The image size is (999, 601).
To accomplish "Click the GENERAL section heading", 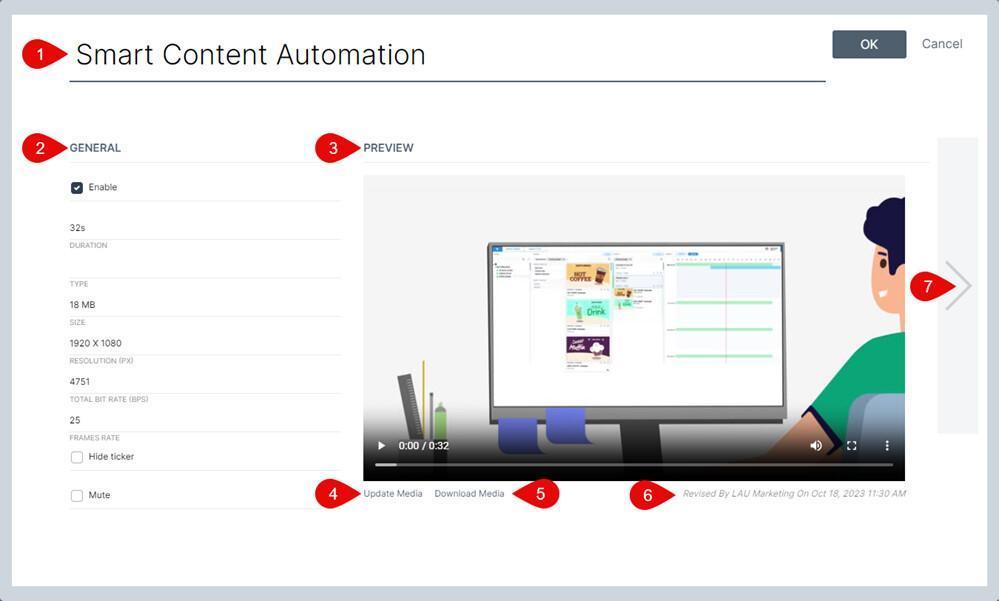I will click(95, 148).
